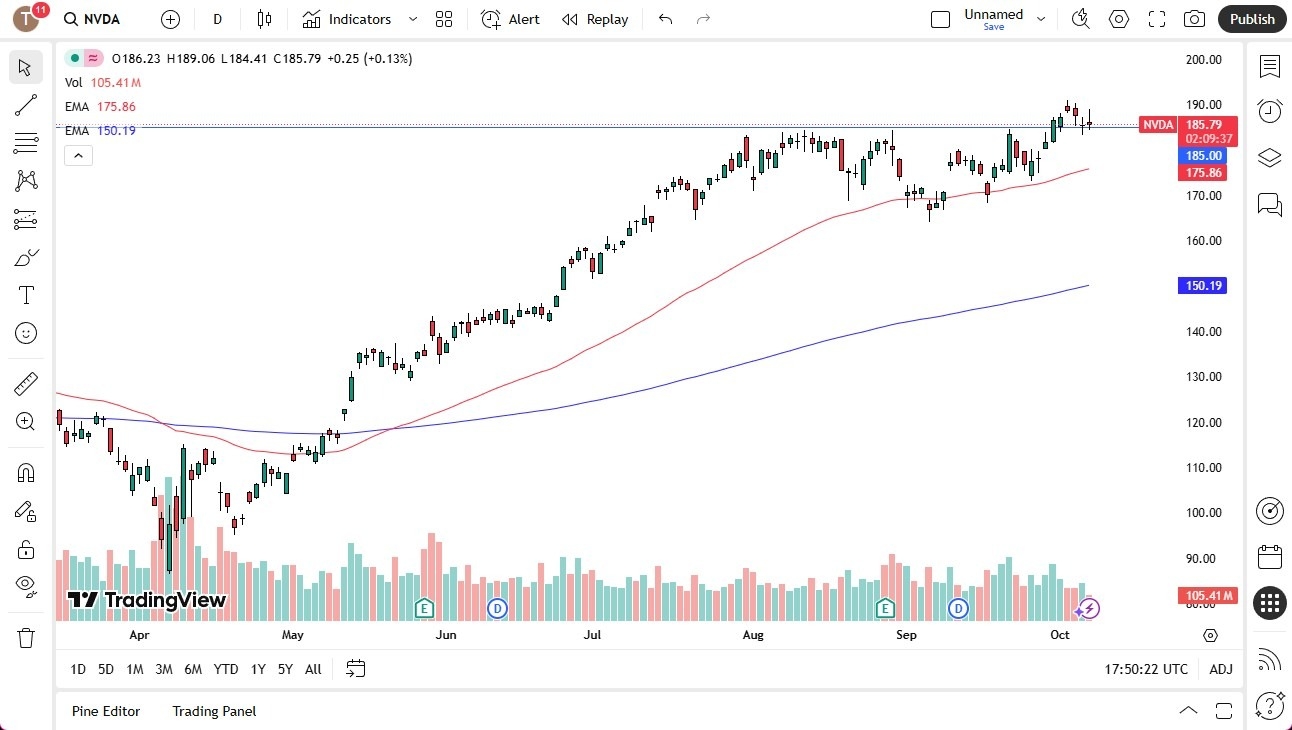1292x730 pixels.
Task: Switch to the Pine Editor tab
Action: (x=106, y=711)
